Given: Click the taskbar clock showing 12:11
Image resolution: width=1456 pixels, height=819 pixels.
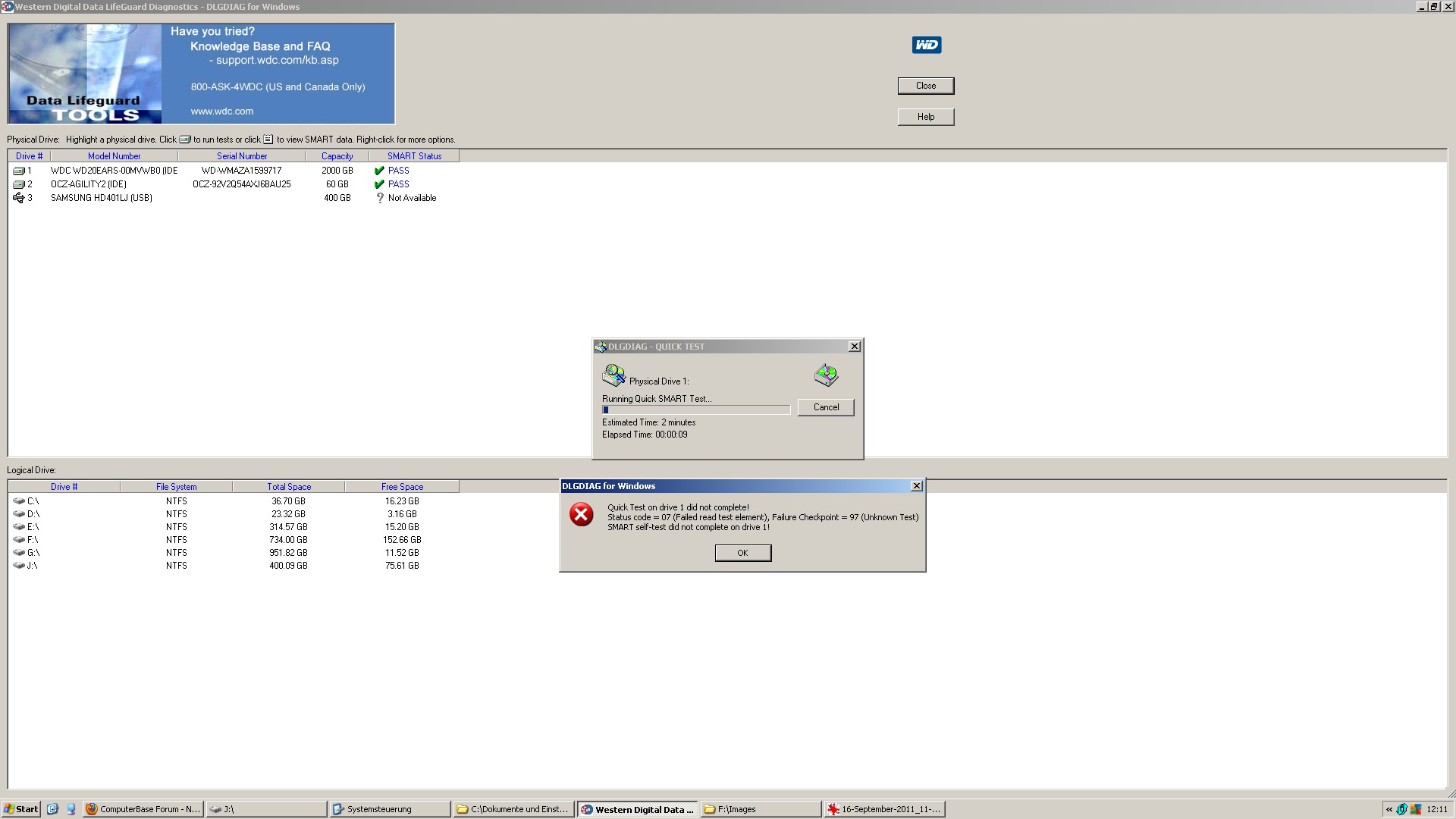Looking at the screenshot, I should coord(1437,809).
